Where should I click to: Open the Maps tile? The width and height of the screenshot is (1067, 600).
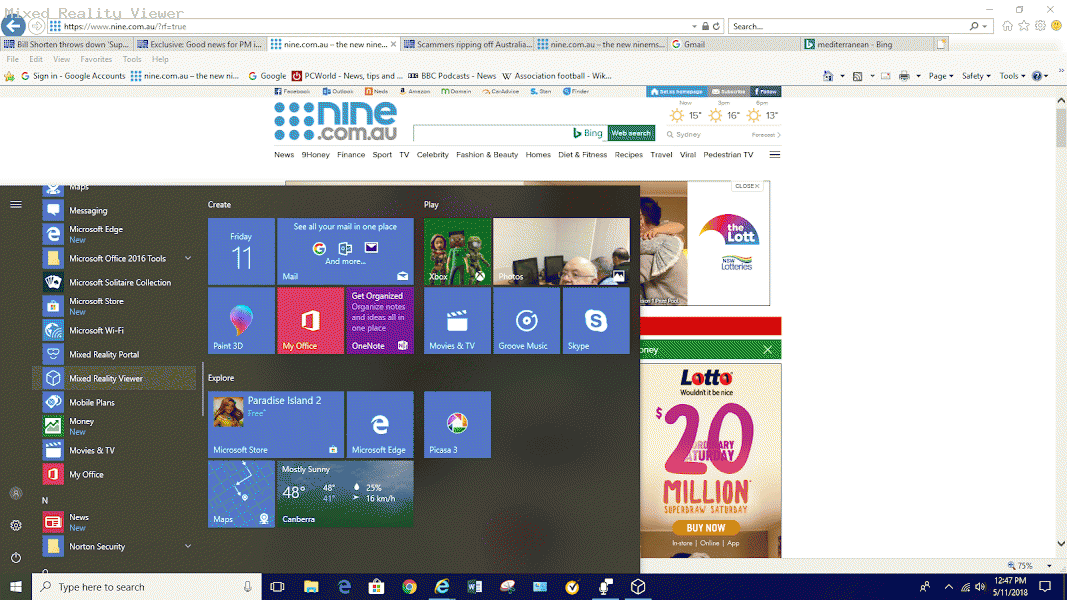click(242, 494)
